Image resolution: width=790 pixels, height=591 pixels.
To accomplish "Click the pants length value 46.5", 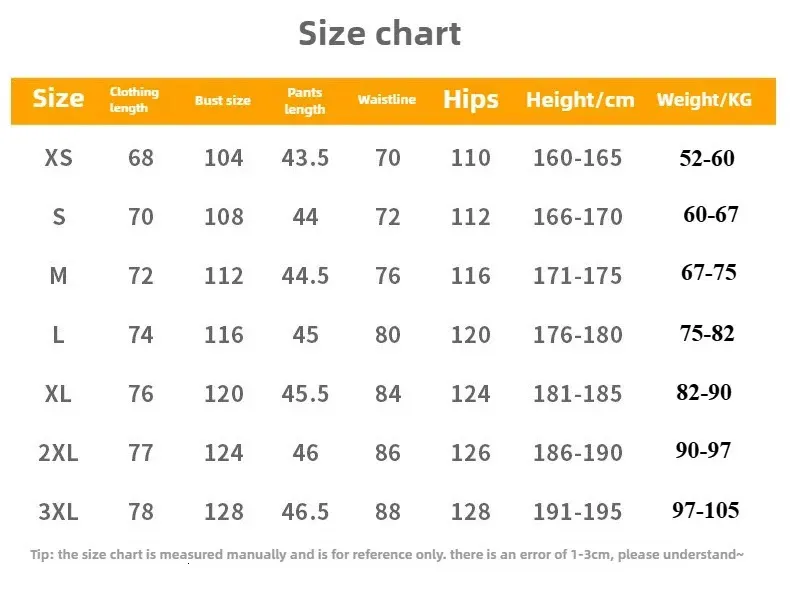I will 305,512.
